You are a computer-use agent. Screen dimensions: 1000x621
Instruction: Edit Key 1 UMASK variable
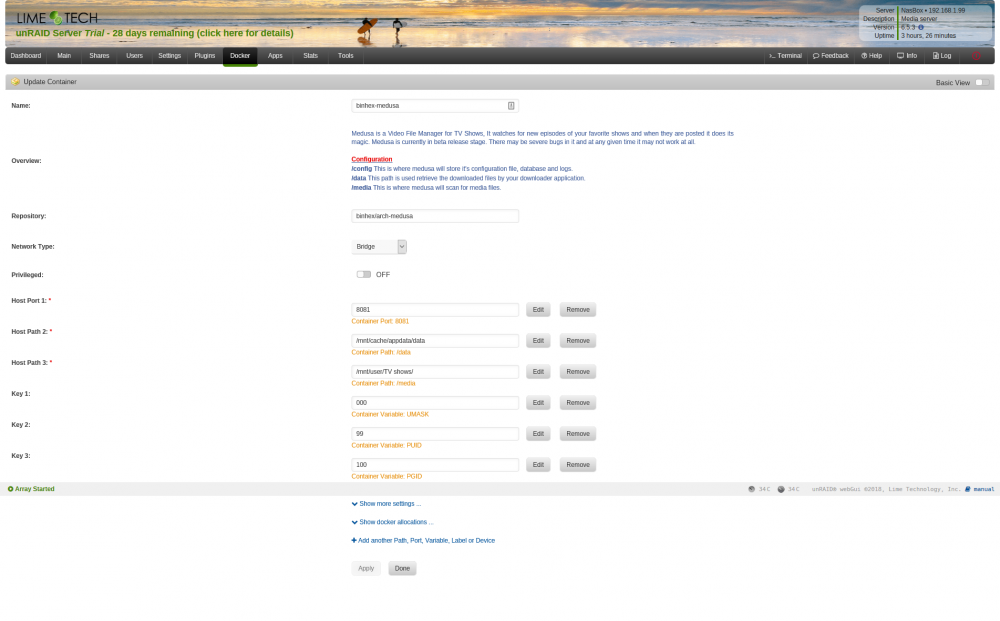pos(538,403)
